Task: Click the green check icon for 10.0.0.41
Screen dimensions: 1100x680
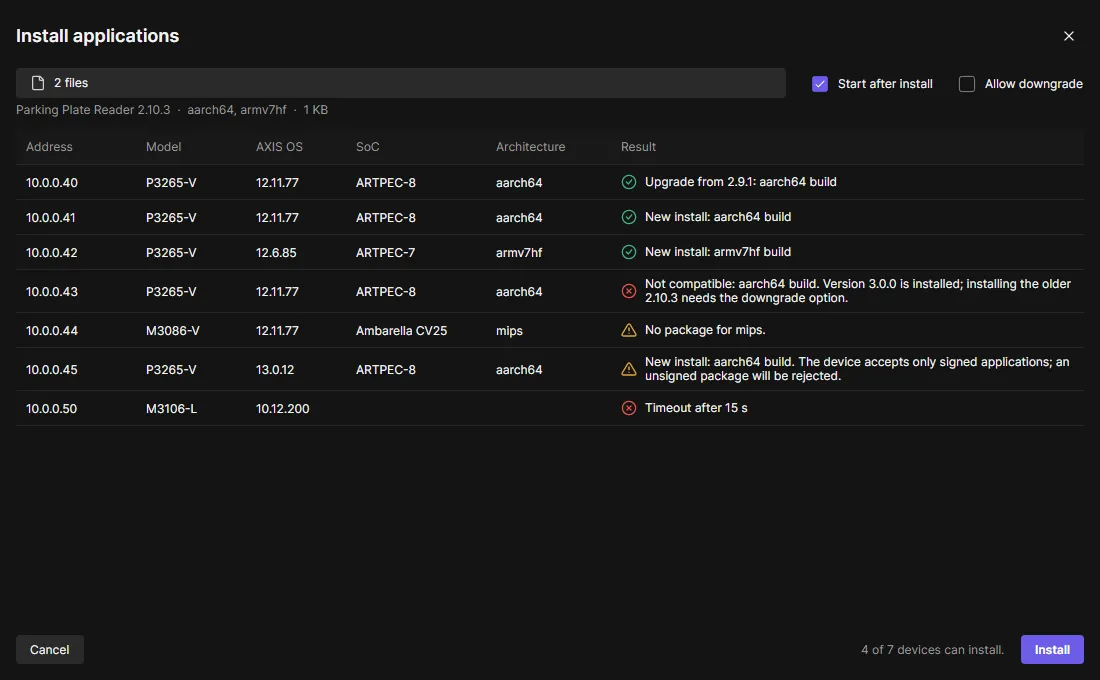Action: point(629,217)
